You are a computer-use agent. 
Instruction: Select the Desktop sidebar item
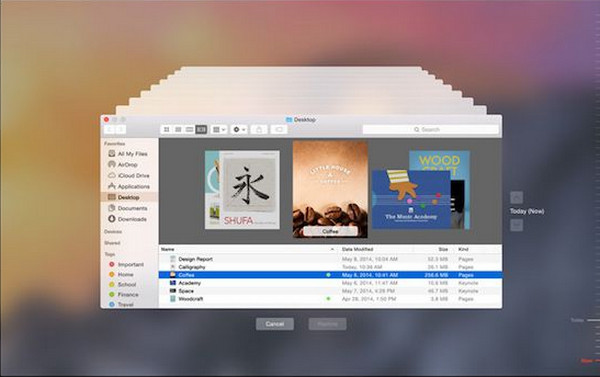pyautogui.click(x=129, y=197)
